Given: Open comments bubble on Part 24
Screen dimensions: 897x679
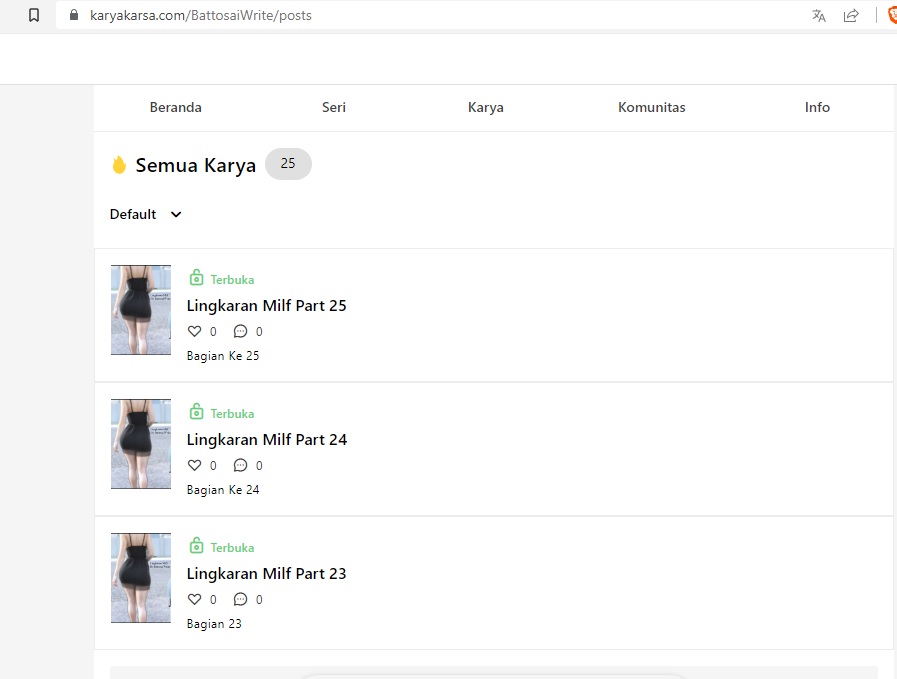Looking at the screenshot, I should [x=240, y=465].
